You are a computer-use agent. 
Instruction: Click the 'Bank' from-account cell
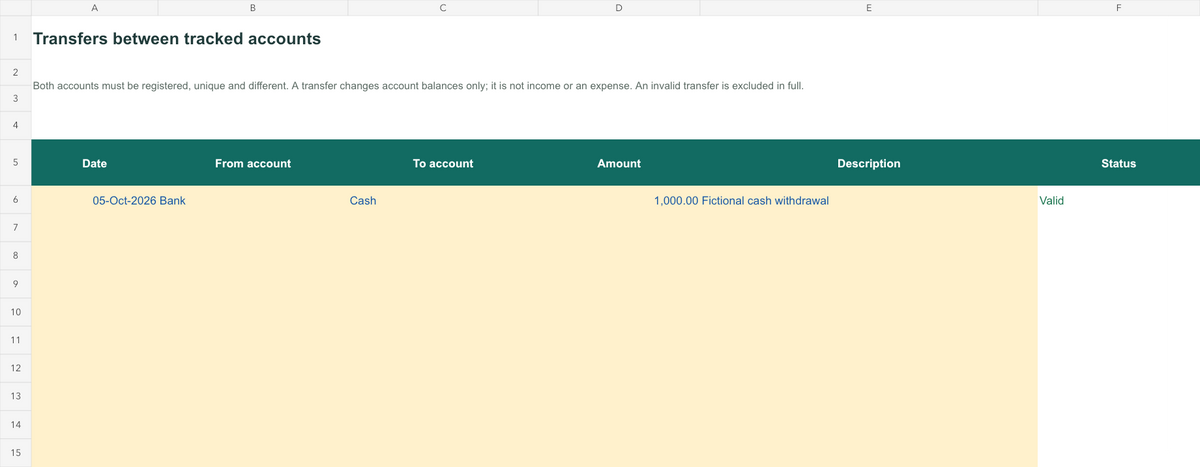253,200
